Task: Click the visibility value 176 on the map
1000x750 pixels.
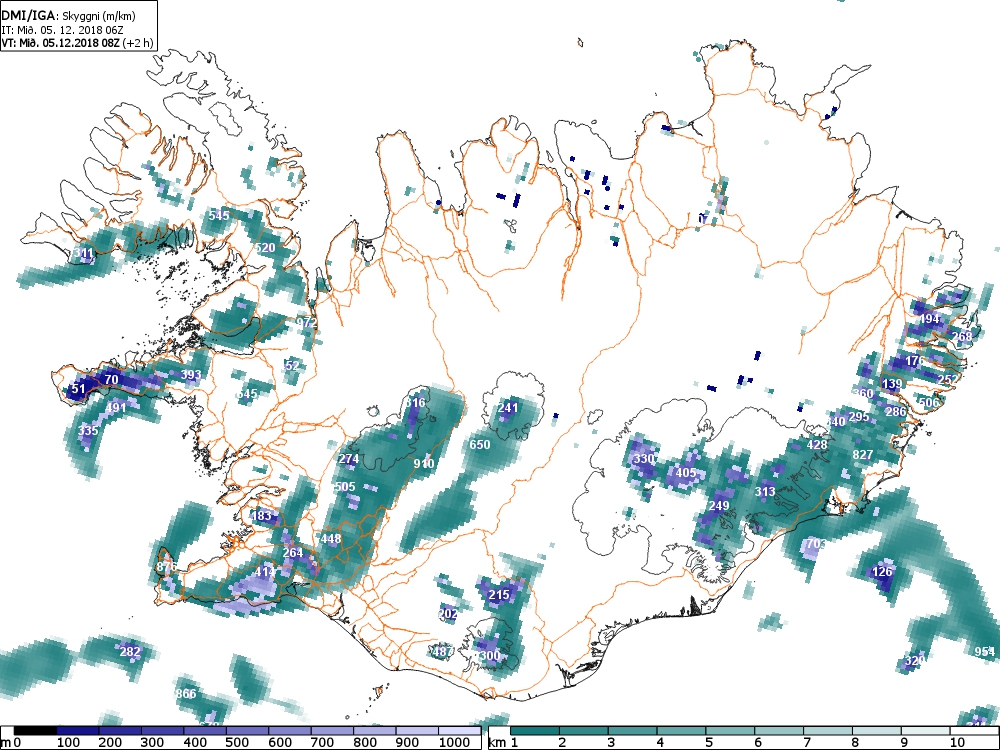Action: click(915, 361)
